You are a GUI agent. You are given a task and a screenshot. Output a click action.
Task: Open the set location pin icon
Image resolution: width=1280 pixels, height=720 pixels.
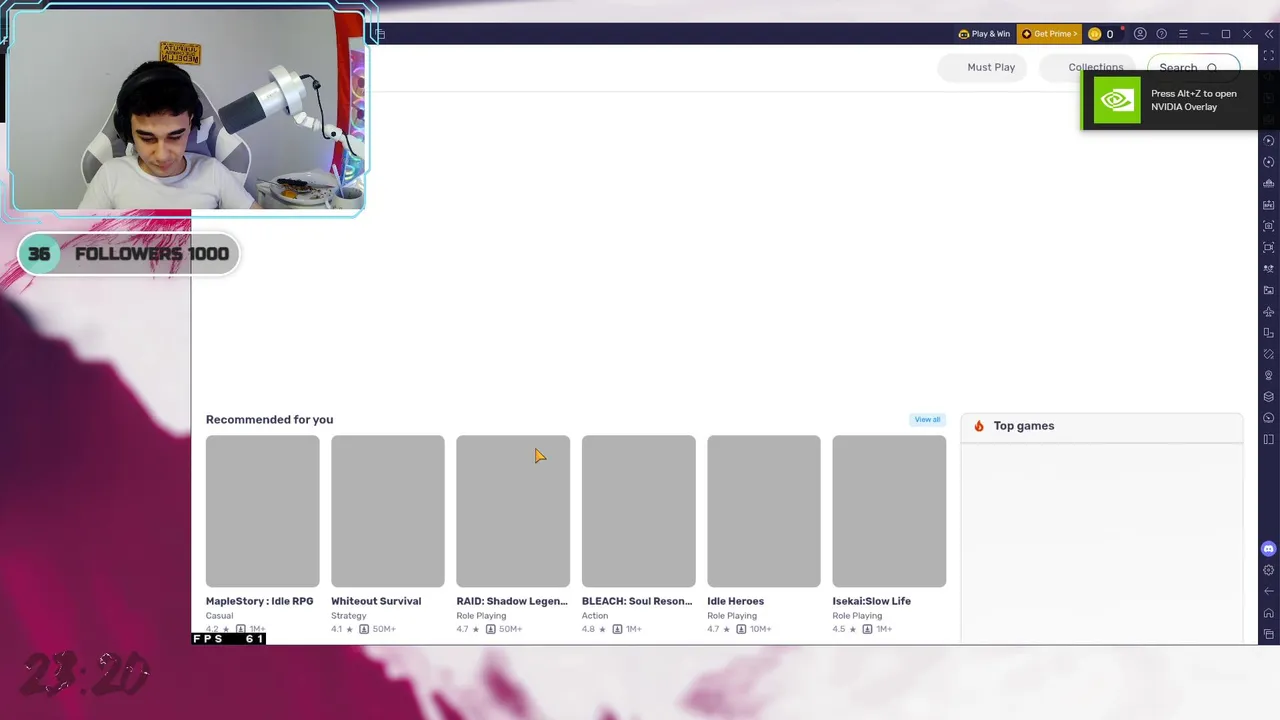[x=1269, y=376]
